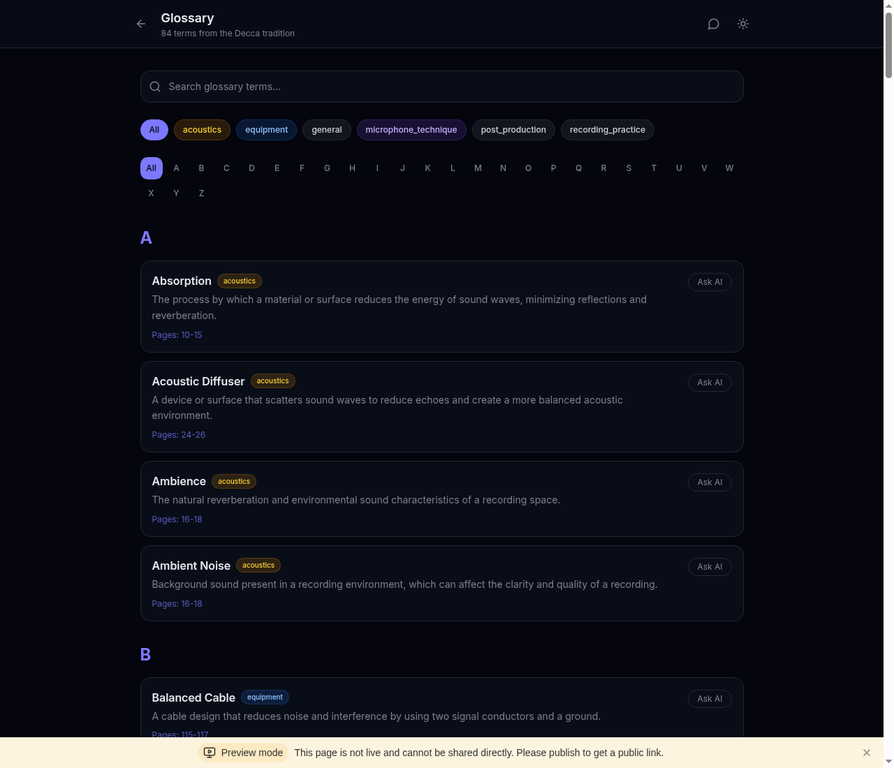Filter glossary by letter S
Screen dimensions: 894x768
[x=628, y=168]
